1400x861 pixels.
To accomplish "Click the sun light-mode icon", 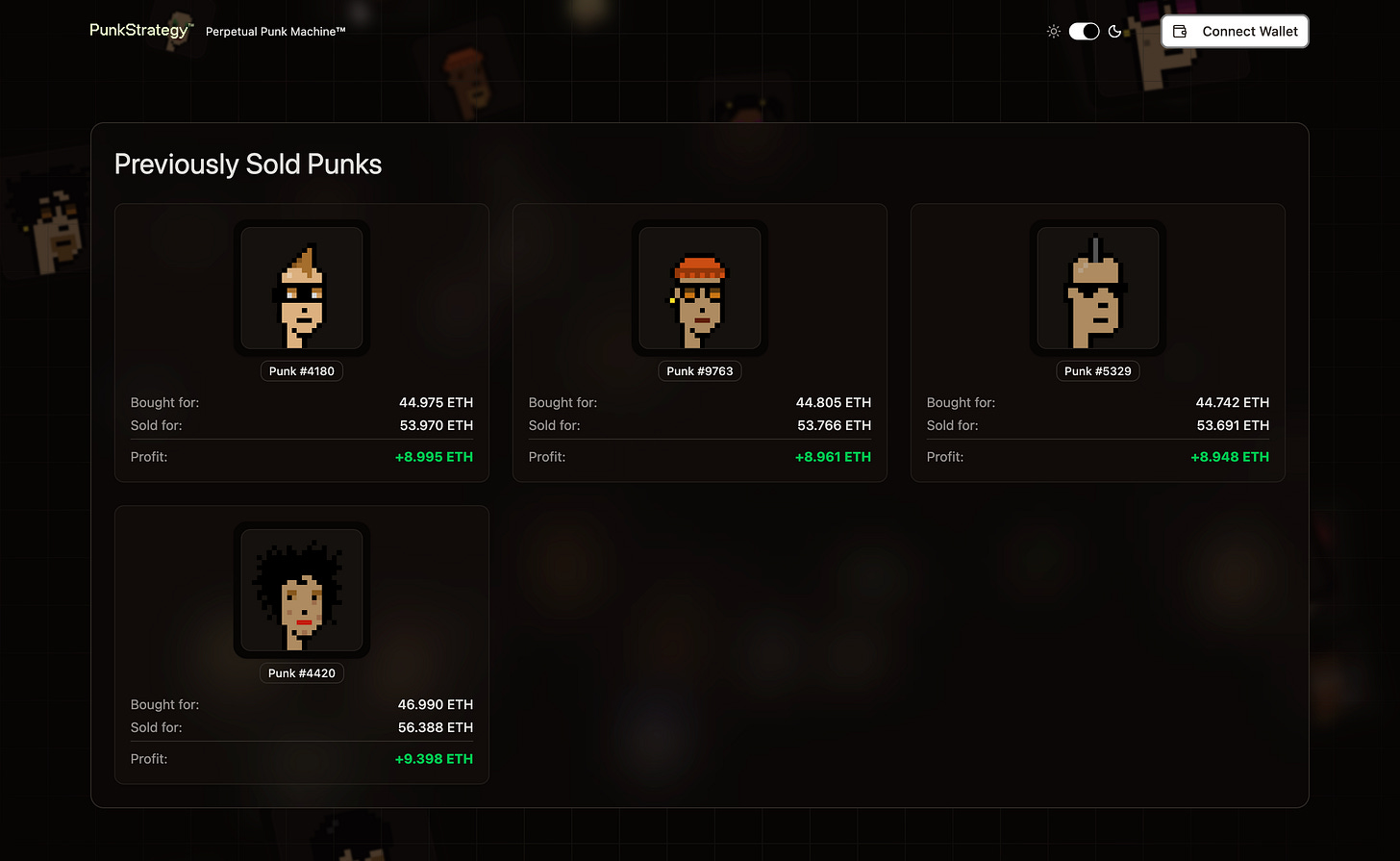I will (1054, 32).
